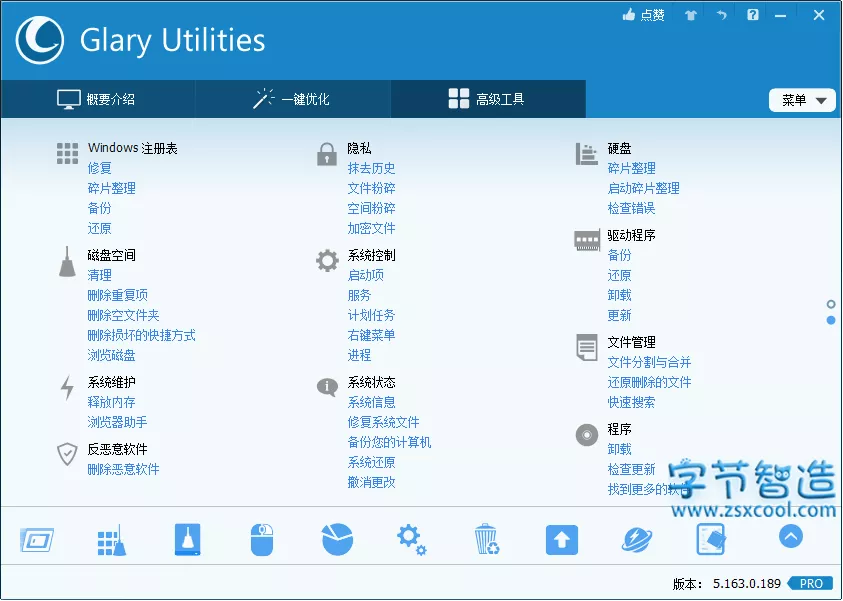Open the disk cleaner drive-broom icon
The image size is (843, 601).
point(188,539)
